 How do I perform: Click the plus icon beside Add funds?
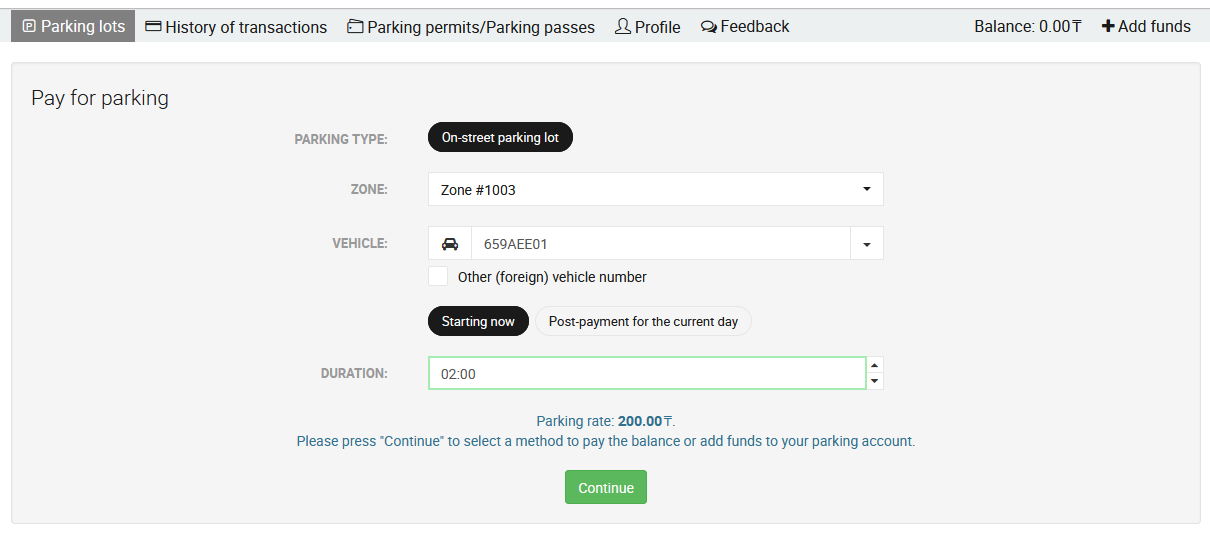tap(1107, 27)
